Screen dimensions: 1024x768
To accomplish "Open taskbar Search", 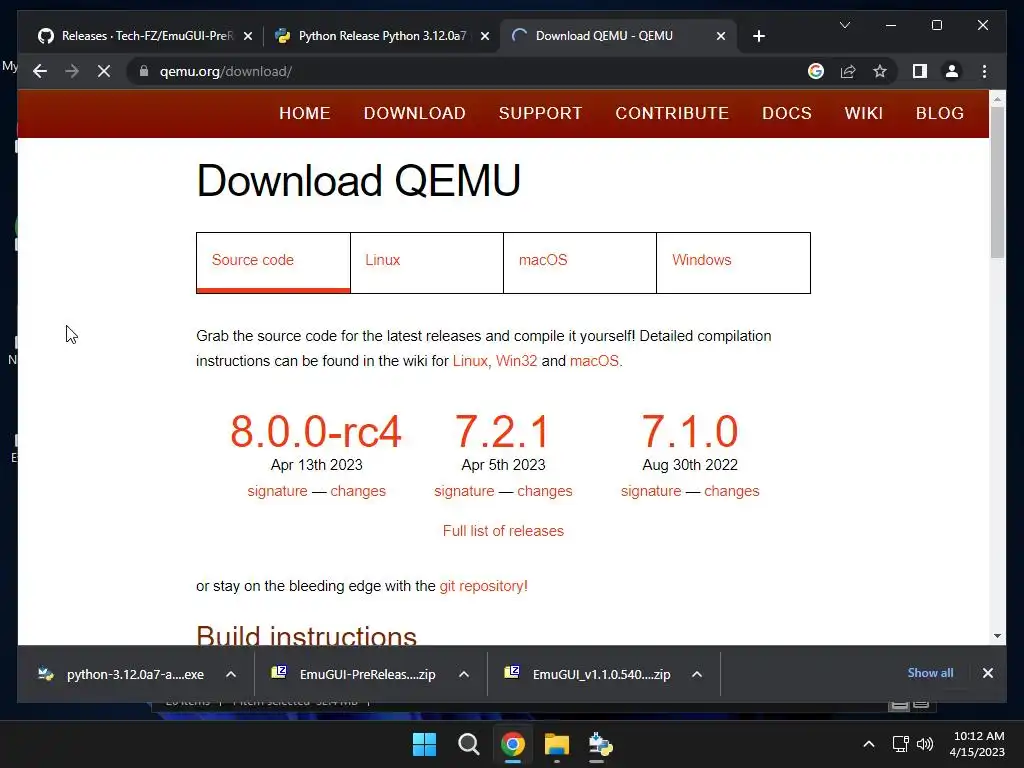I will 468,744.
